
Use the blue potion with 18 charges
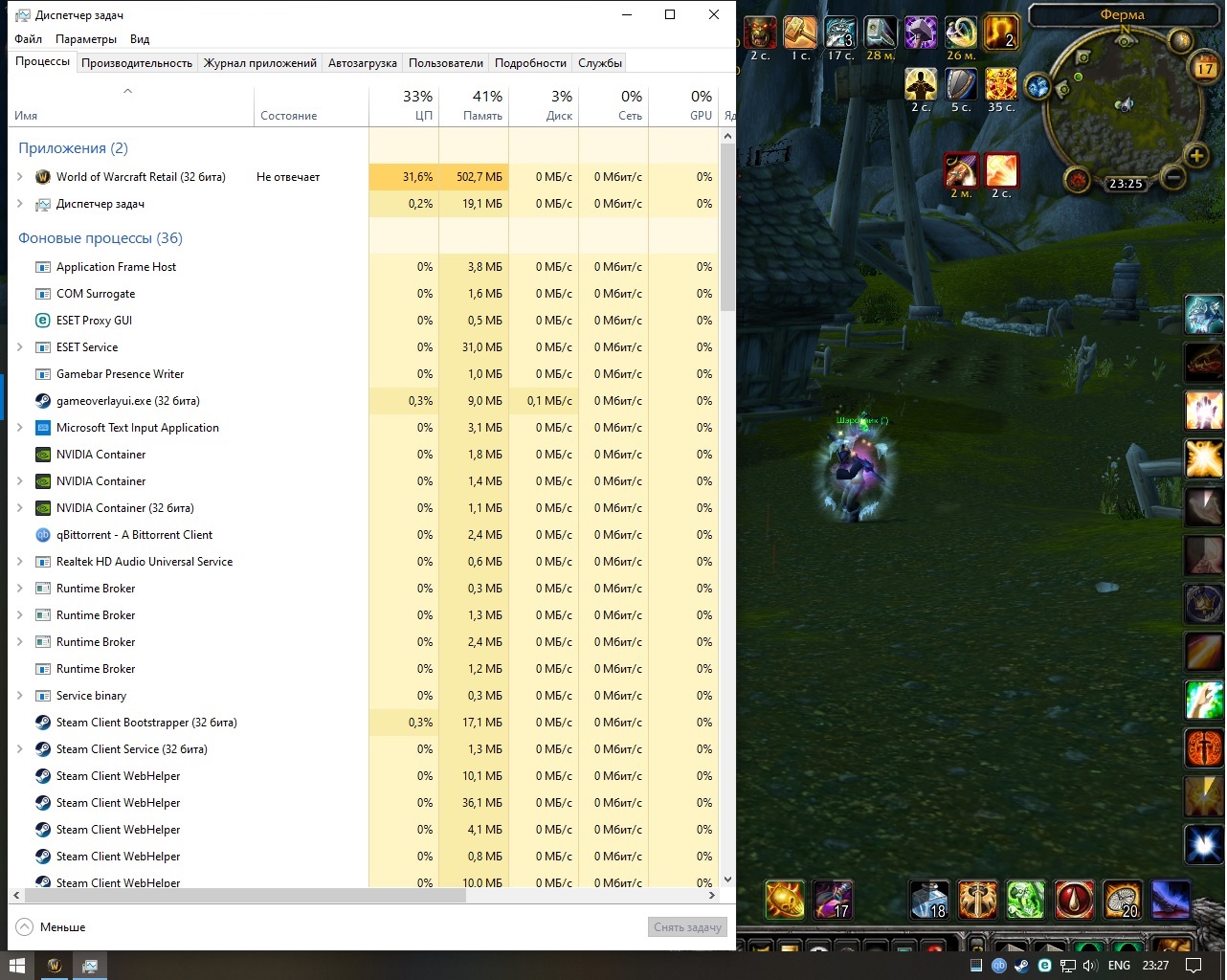coord(928,900)
